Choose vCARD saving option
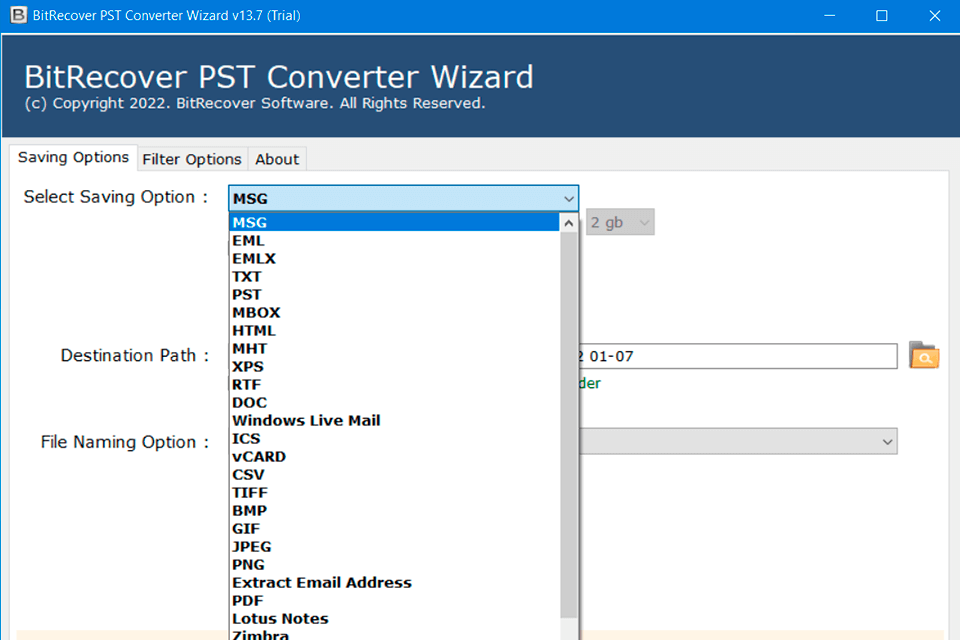 coord(394,457)
